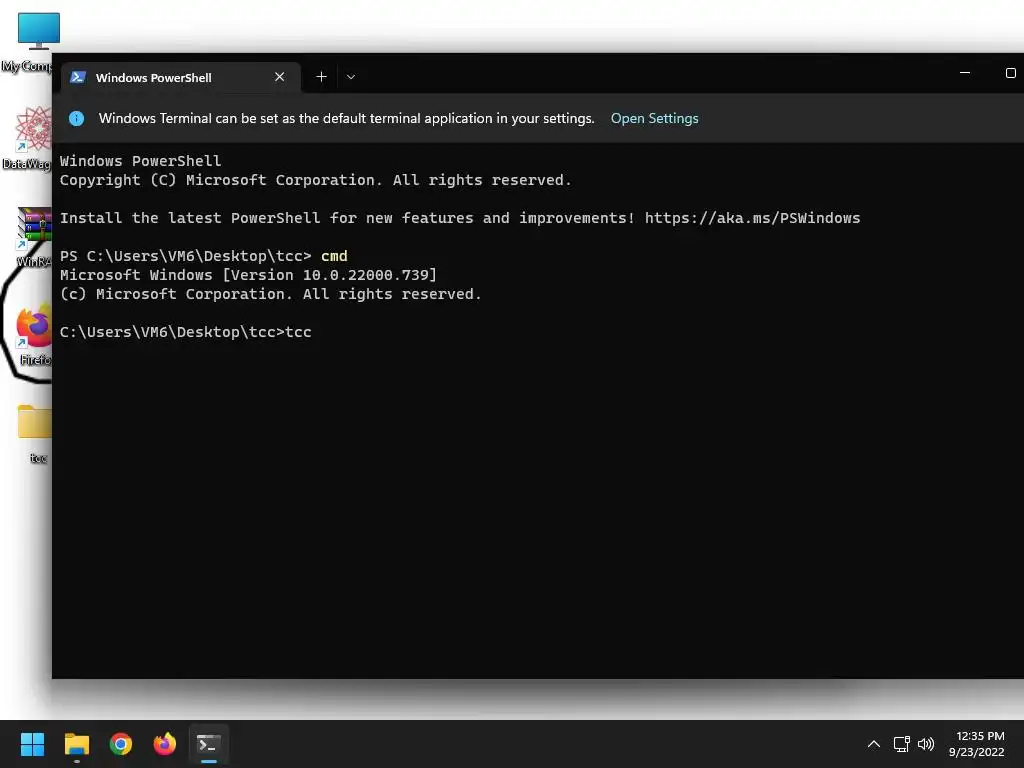Click the 'Copyright (C) Microsoft Corporation' line
This screenshot has width=1024, height=768.
pyautogui.click(x=315, y=180)
